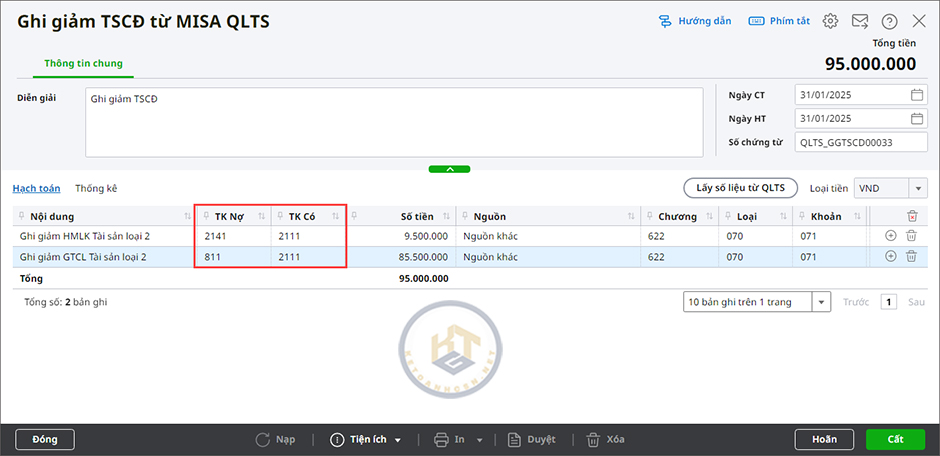Click Lấy số liệu từ QLTS button
940x456 pixels.
pyautogui.click(x=740, y=188)
